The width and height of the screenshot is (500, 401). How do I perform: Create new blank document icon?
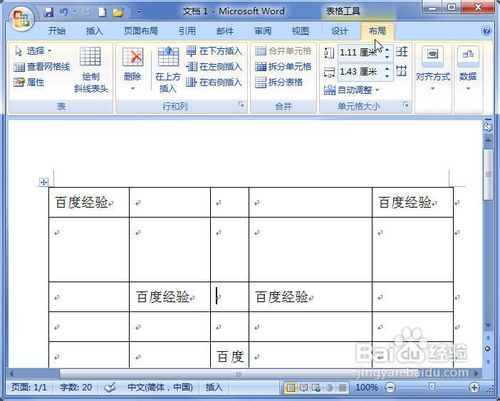pyautogui.click(x=102, y=12)
